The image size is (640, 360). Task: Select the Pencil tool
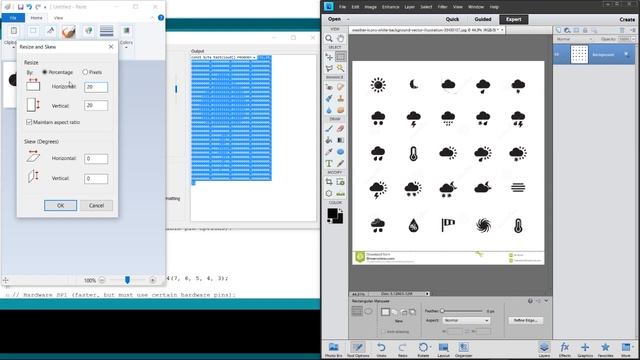pyautogui.click(x=340, y=163)
